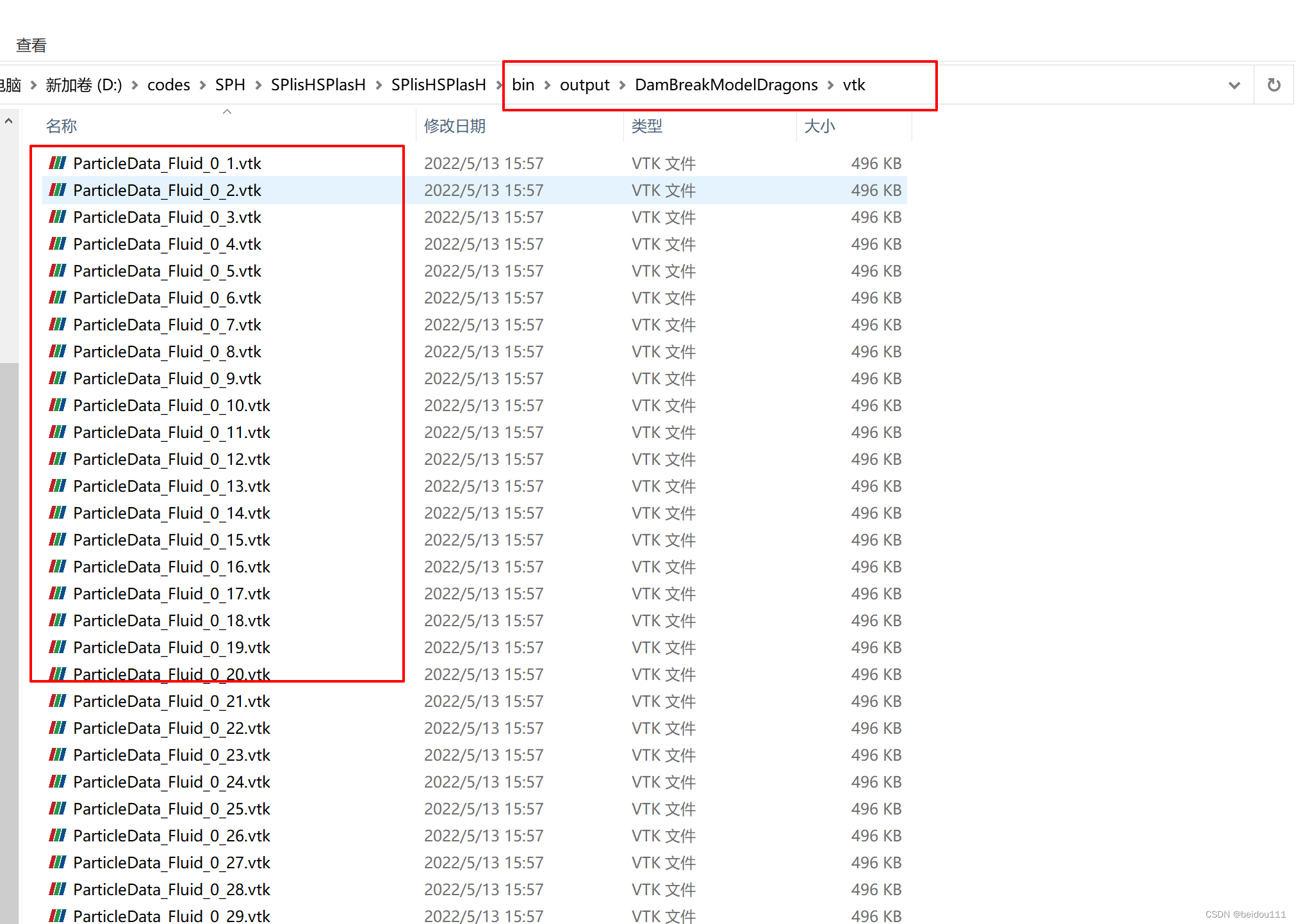Click the file icon beside ParticleData_Fluid_0_9.vtk

pyautogui.click(x=58, y=378)
